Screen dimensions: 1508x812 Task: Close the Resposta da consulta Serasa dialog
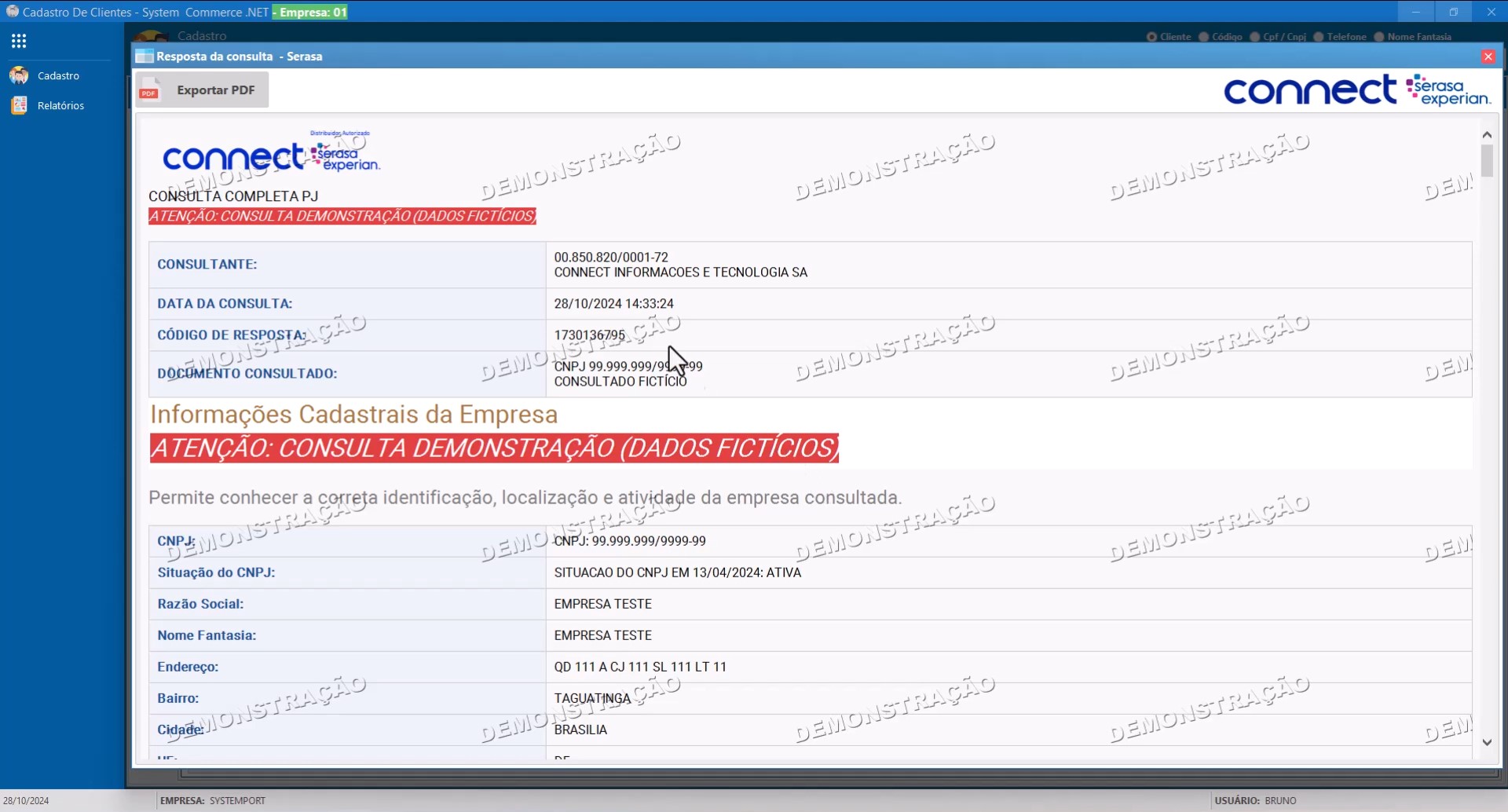(1488, 57)
